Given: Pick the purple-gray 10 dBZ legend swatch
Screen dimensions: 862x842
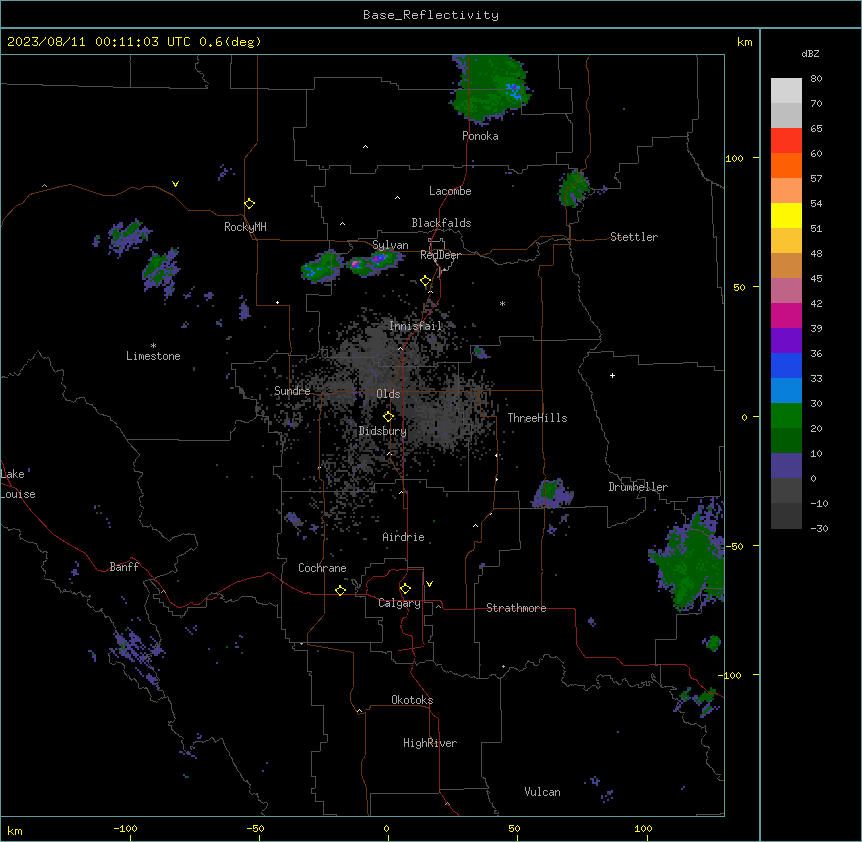Looking at the screenshot, I should tap(786, 466).
